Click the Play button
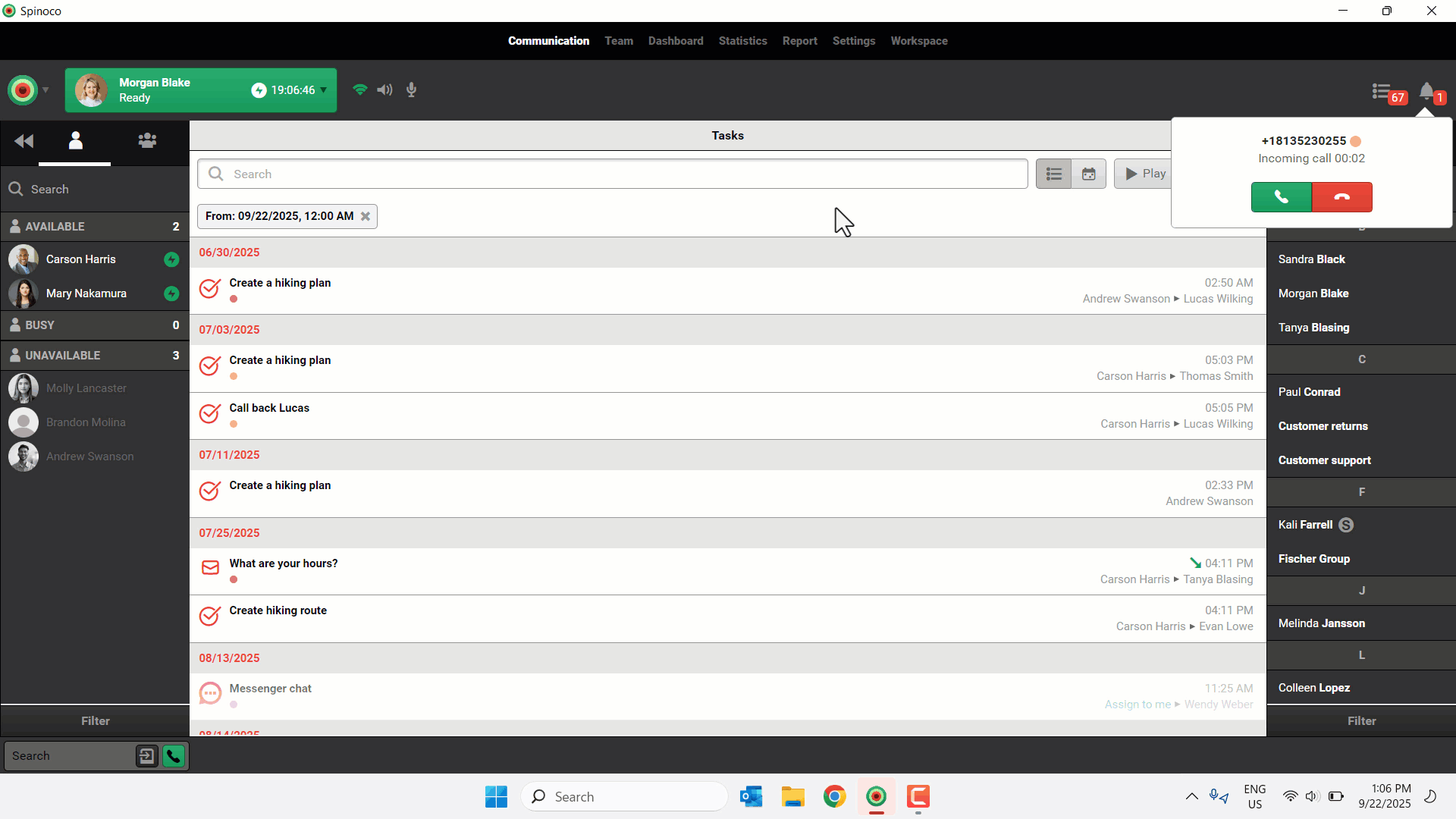 pos(1145,174)
